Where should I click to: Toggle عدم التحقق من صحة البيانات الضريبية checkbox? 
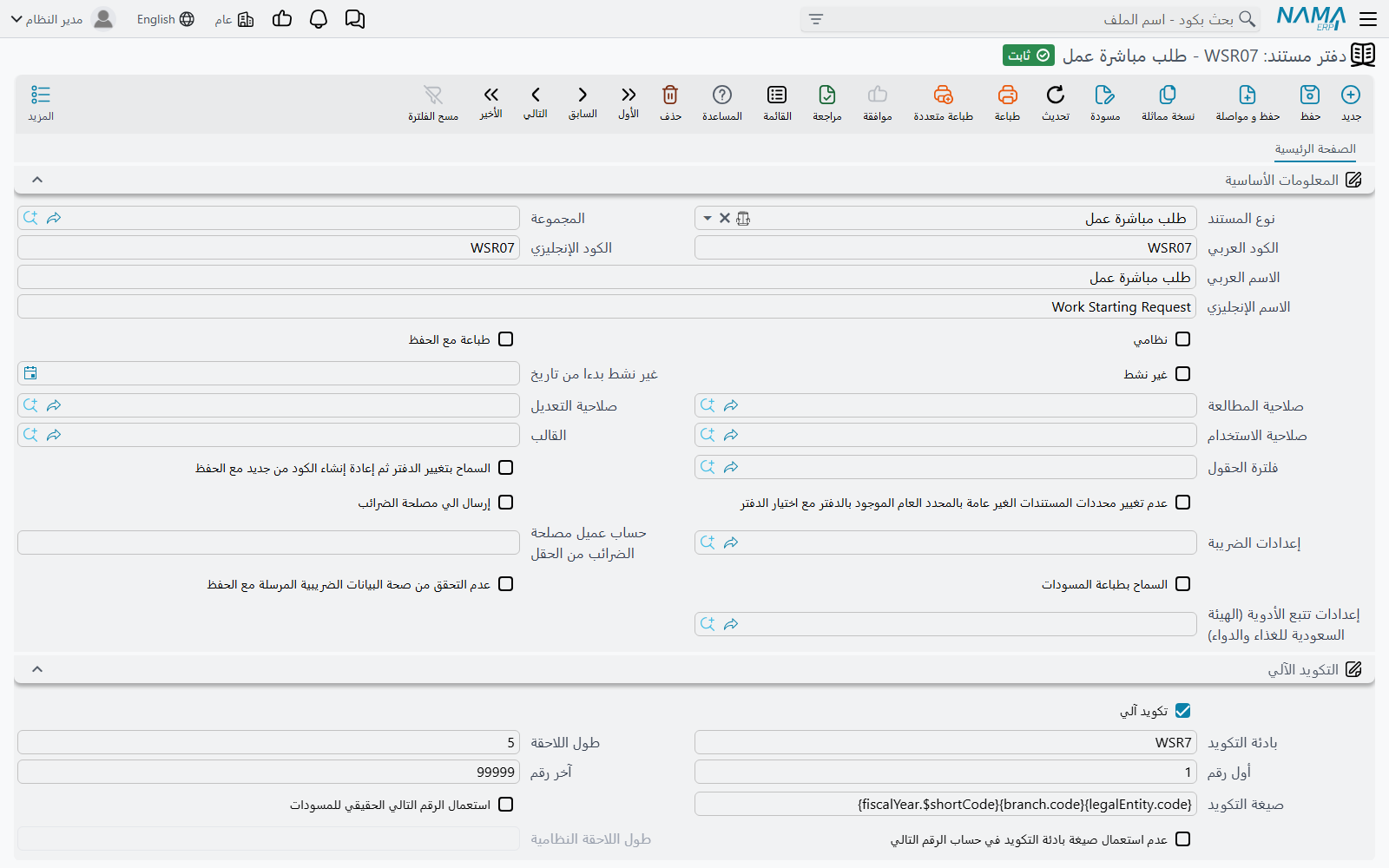pyautogui.click(x=506, y=584)
